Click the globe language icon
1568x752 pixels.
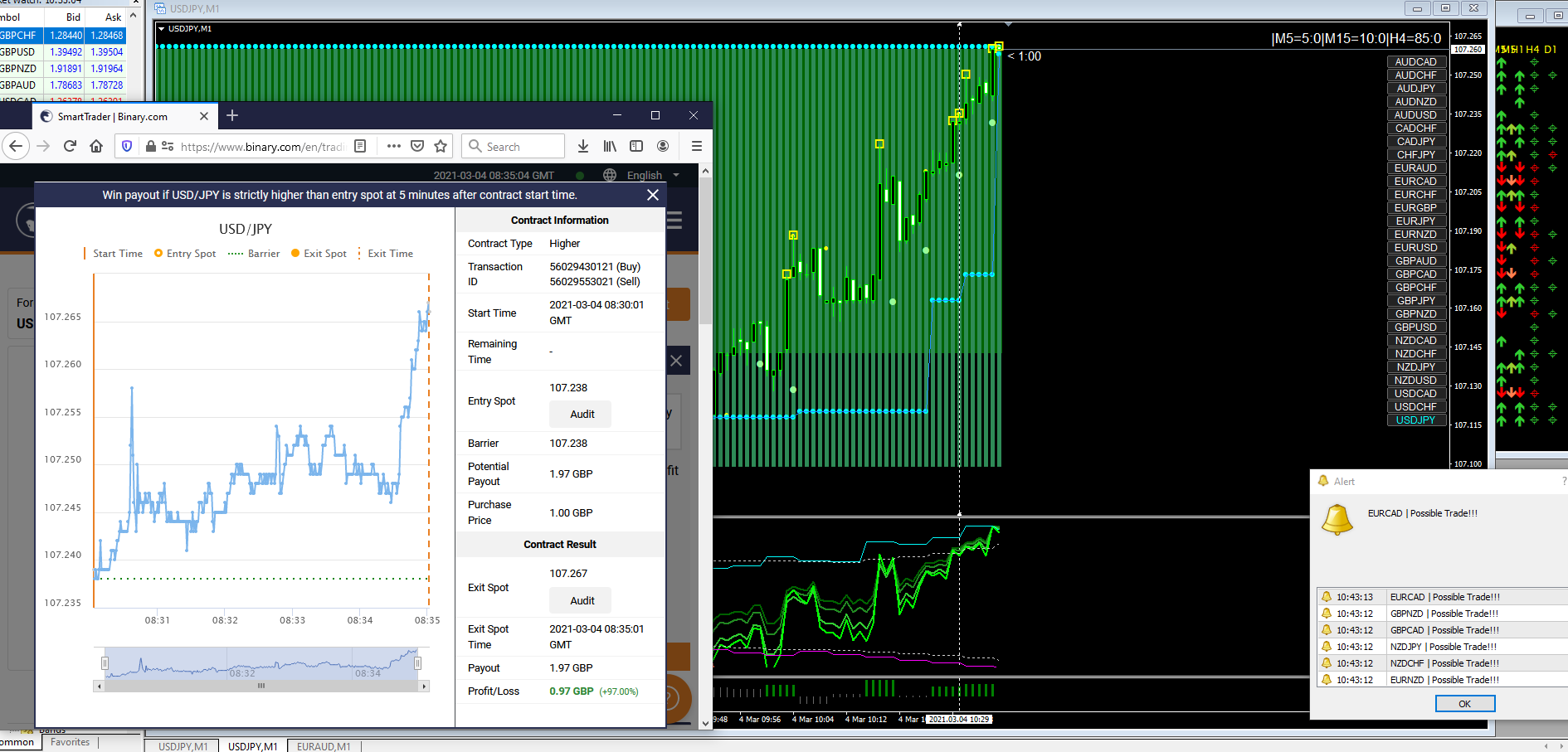(x=610, y=175)
